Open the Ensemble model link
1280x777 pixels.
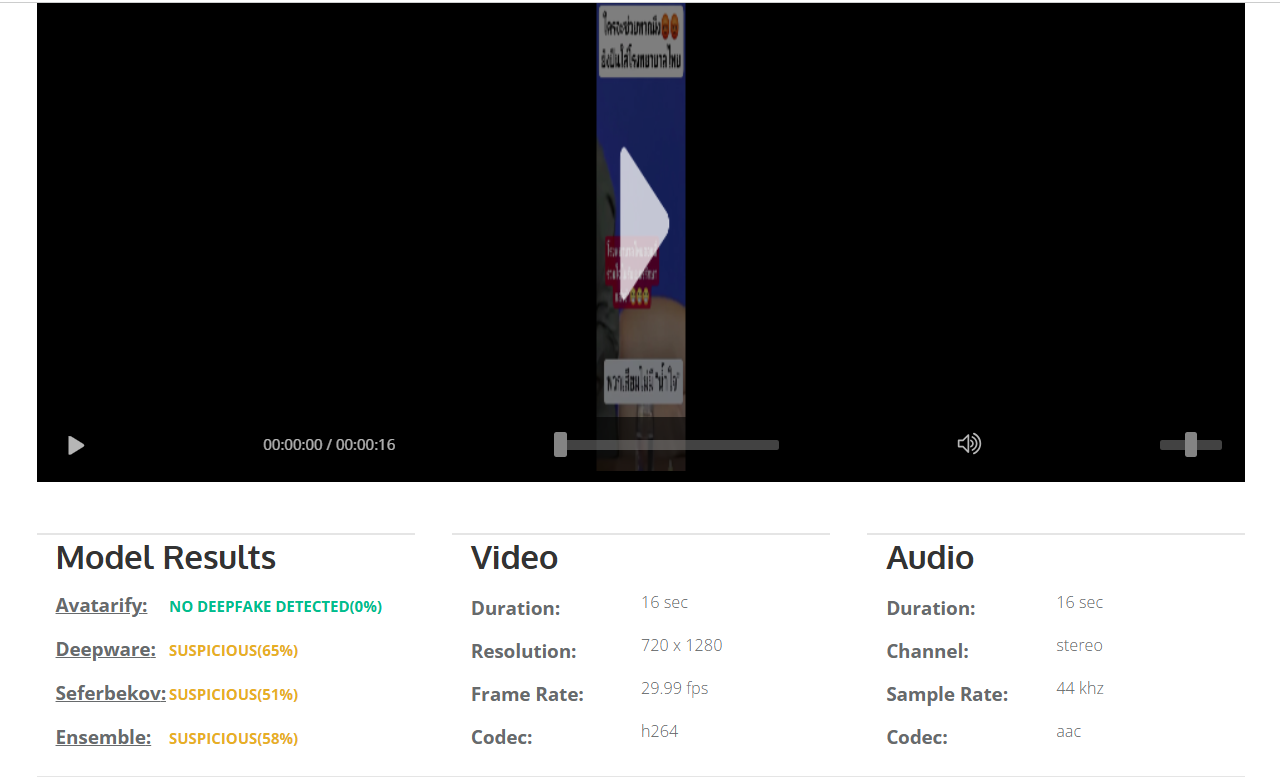click(104, 737)
